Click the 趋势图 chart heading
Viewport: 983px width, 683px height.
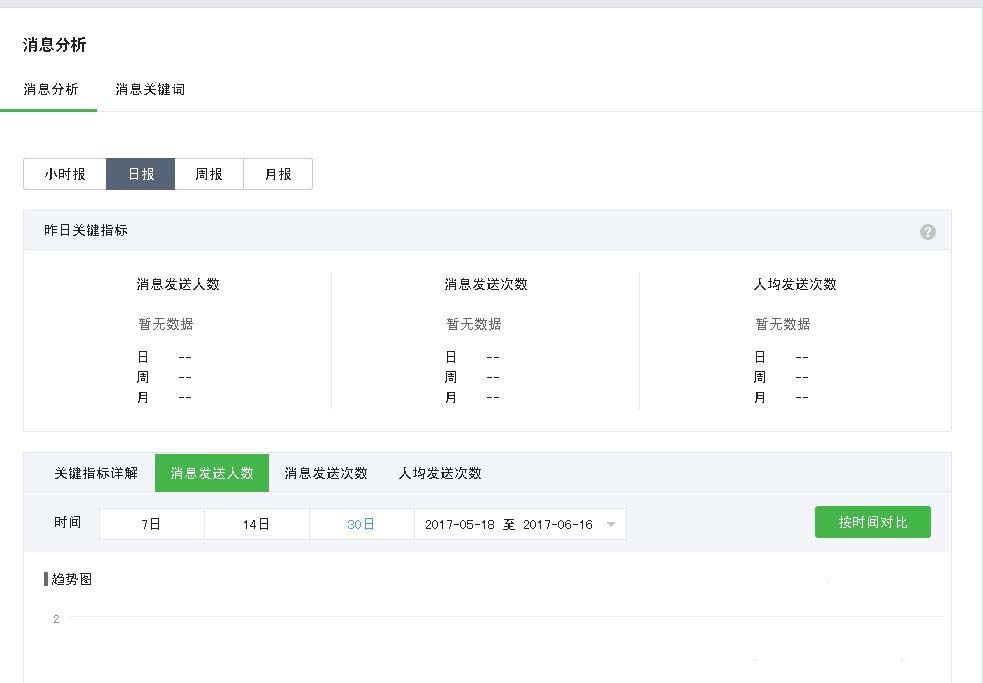coord(72,579)
